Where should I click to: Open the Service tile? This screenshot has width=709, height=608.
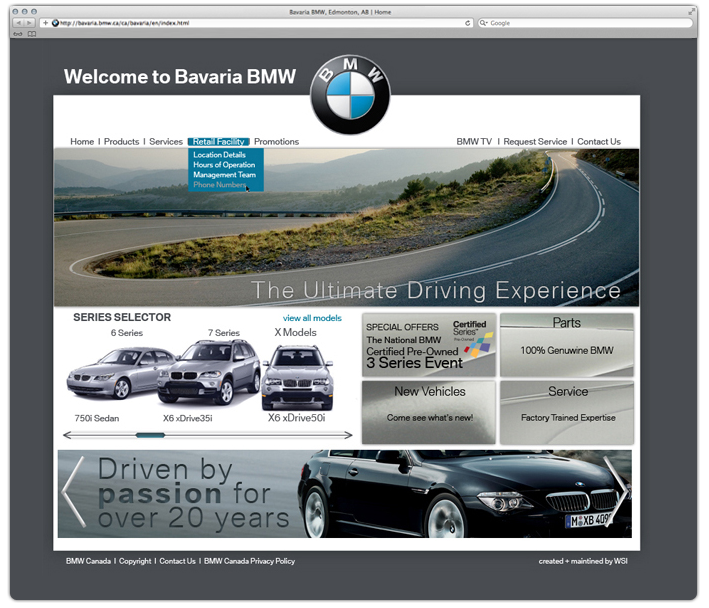point(567,412)
